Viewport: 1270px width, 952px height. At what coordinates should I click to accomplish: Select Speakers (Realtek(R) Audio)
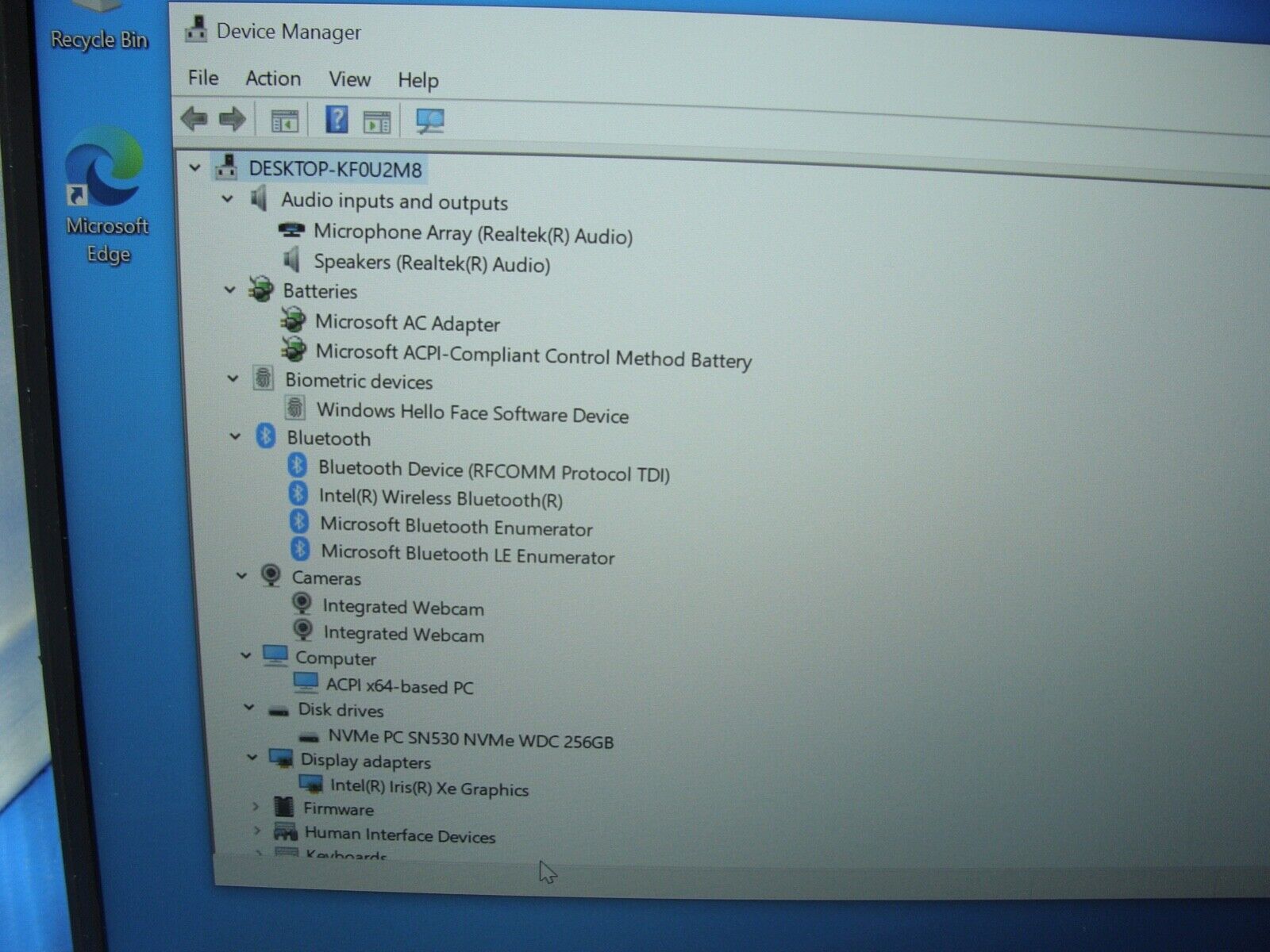tap(432, 263)
